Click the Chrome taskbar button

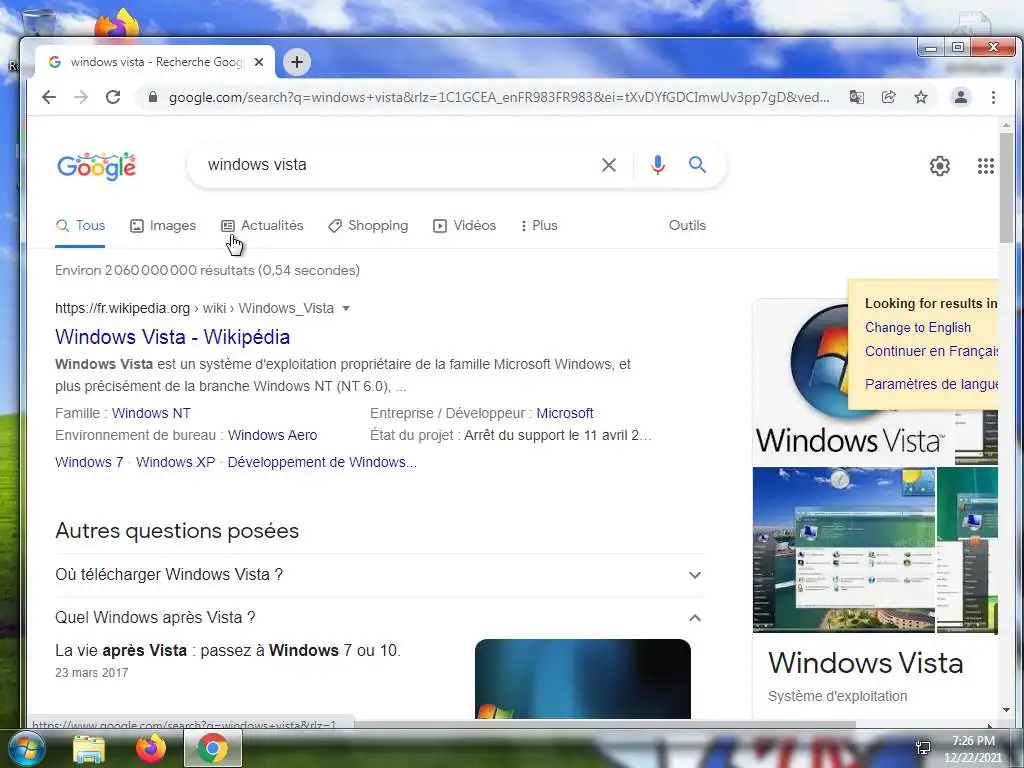(x=213, y=748)
